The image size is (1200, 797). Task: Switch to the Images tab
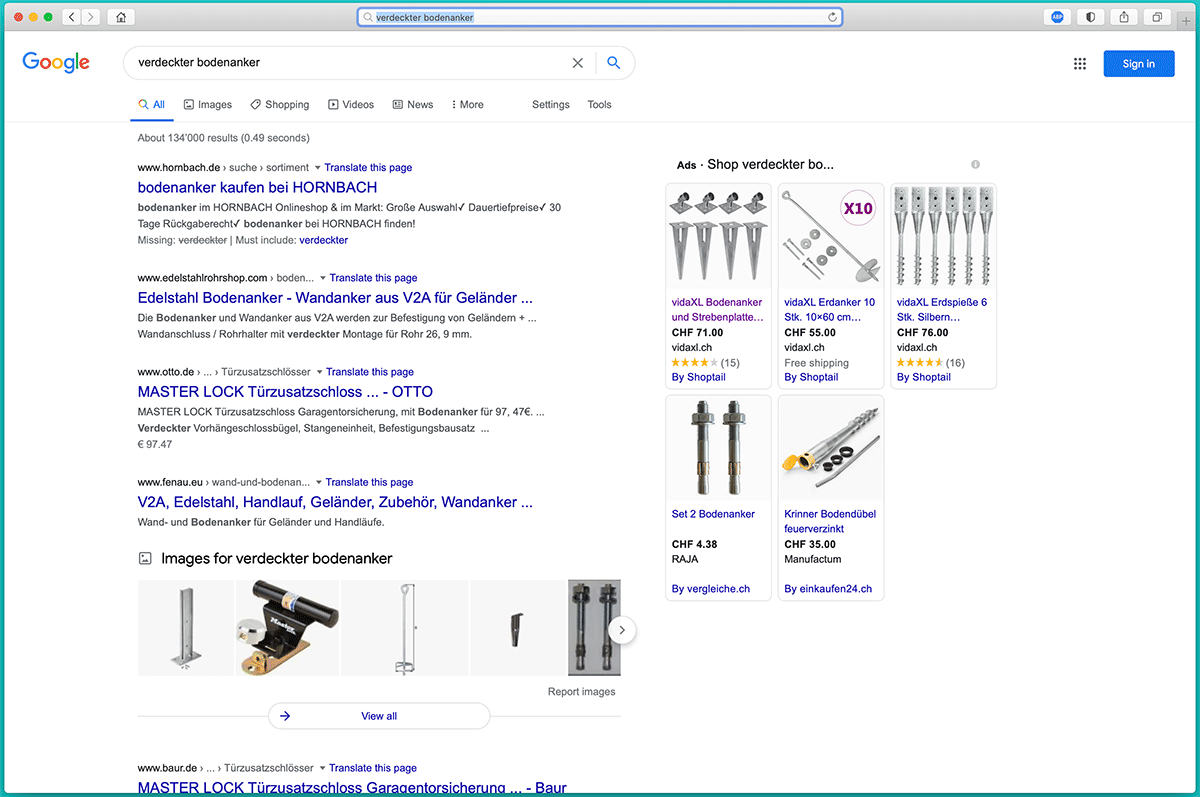pos(207,105)
